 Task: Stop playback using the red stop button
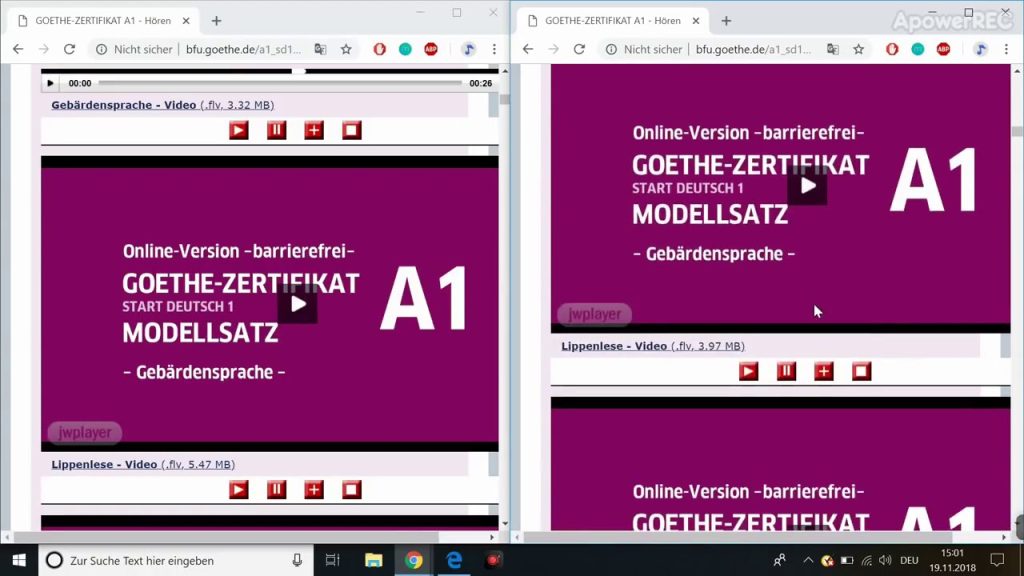tap(351, 489)
